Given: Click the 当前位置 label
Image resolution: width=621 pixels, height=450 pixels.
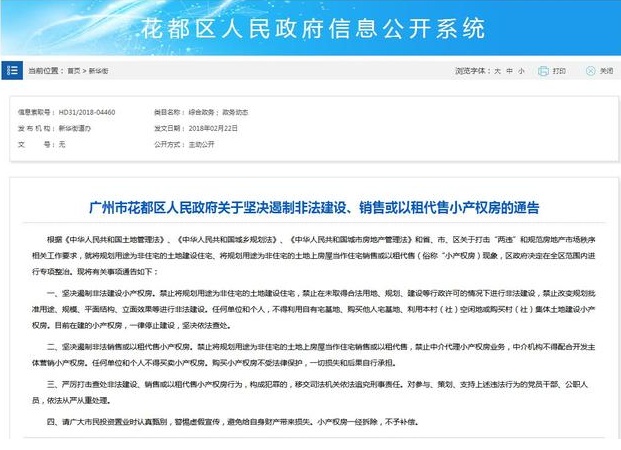Looking at the screenshot, I should pyautogui.click(x=46, y=71).
